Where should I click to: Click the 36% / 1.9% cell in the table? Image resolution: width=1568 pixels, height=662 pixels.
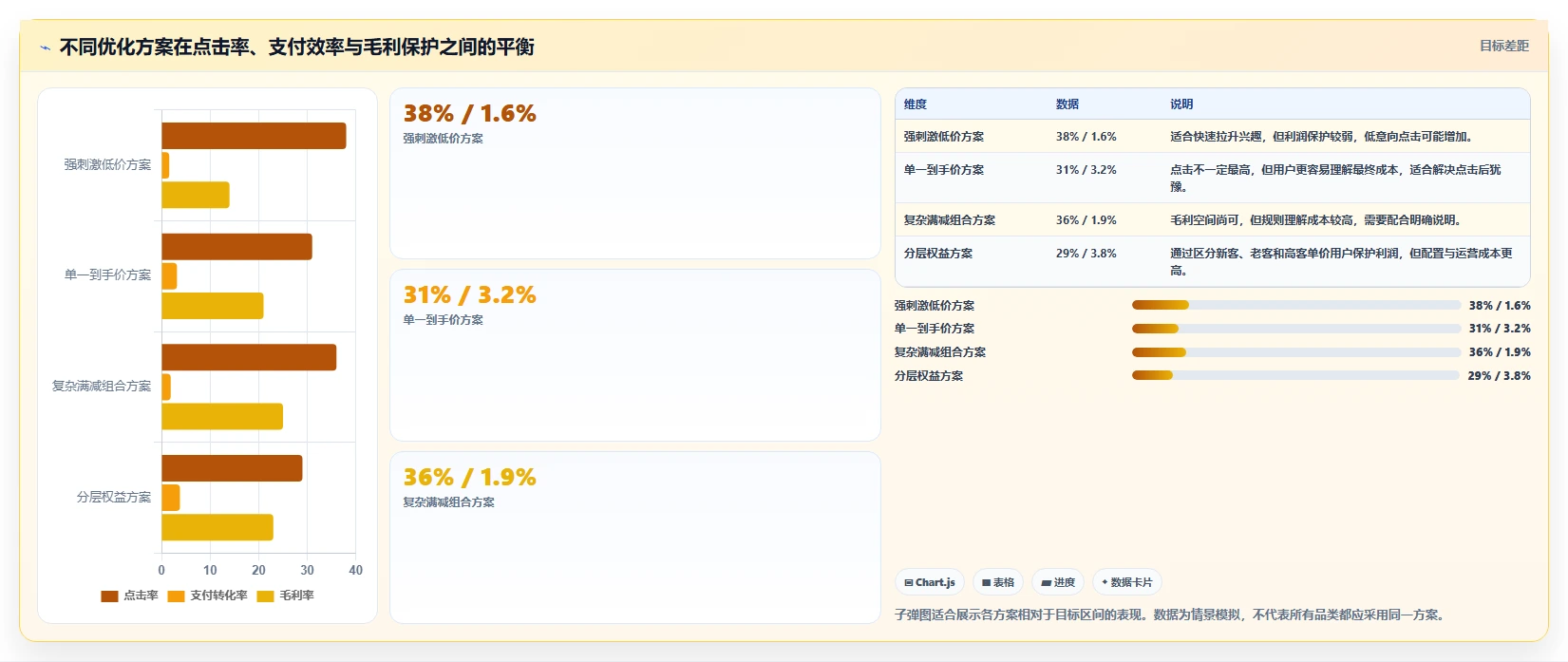[1086, 220]
